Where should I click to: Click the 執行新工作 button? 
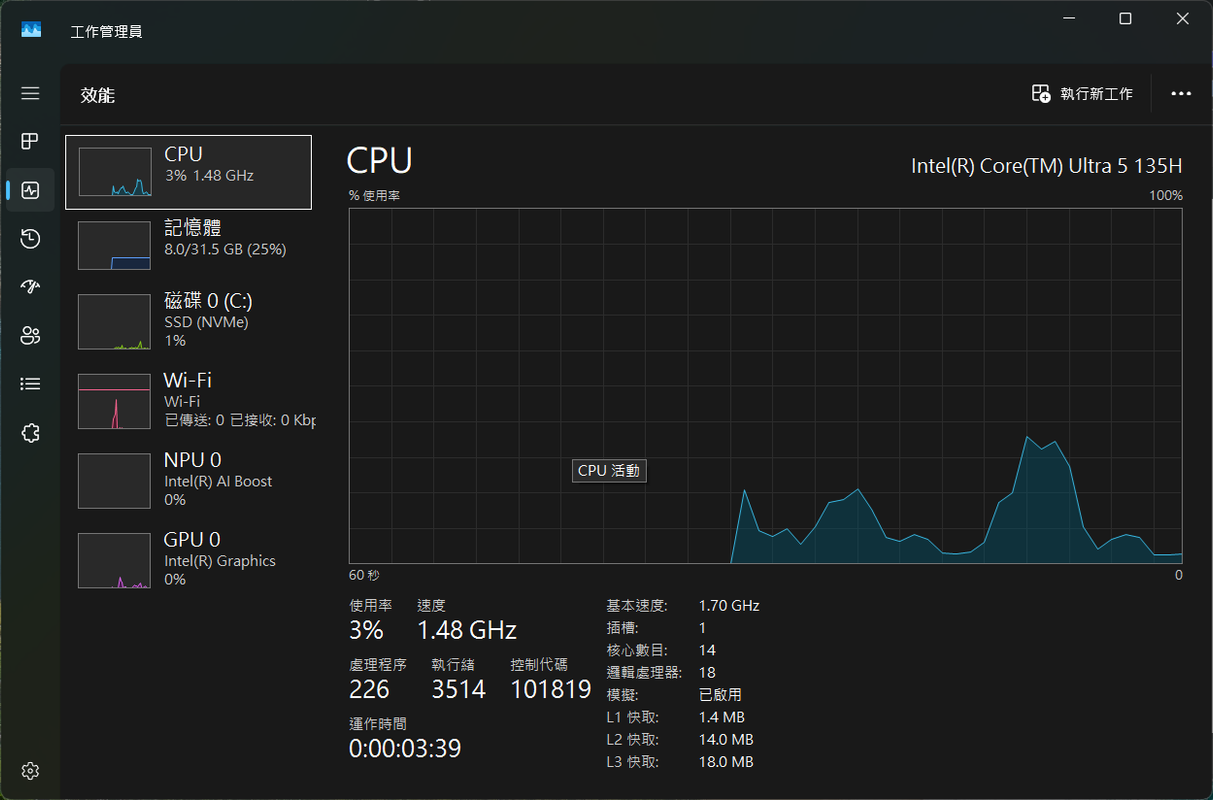point(1082,93)
